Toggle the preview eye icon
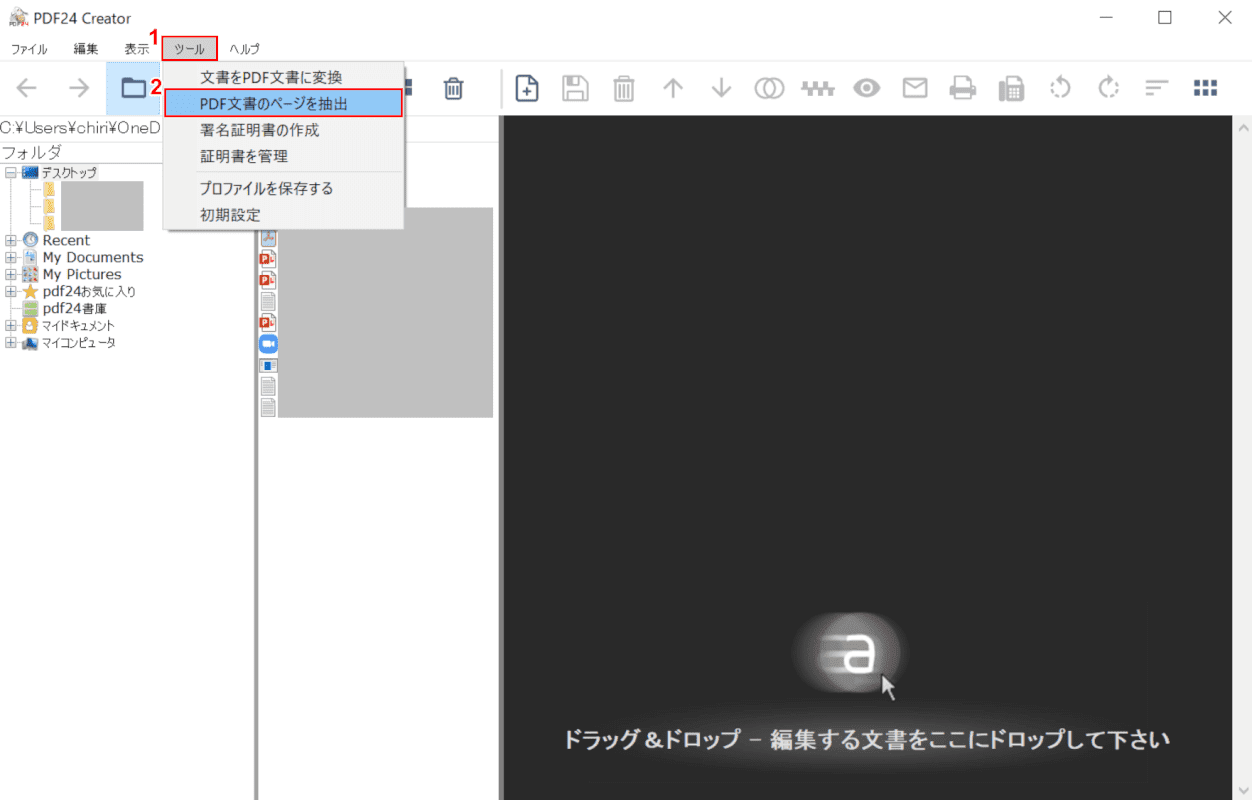Screen dimensions: 1252x800 click(866, 88)
